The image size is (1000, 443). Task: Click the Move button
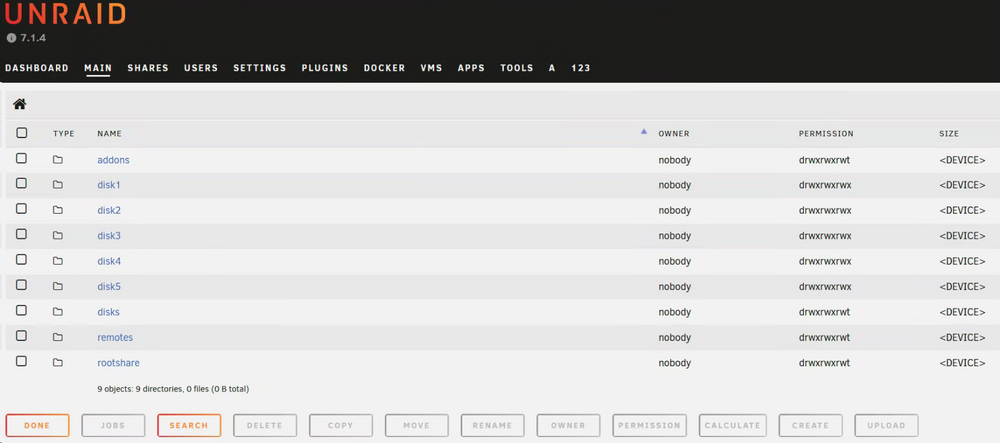point(417,425)
